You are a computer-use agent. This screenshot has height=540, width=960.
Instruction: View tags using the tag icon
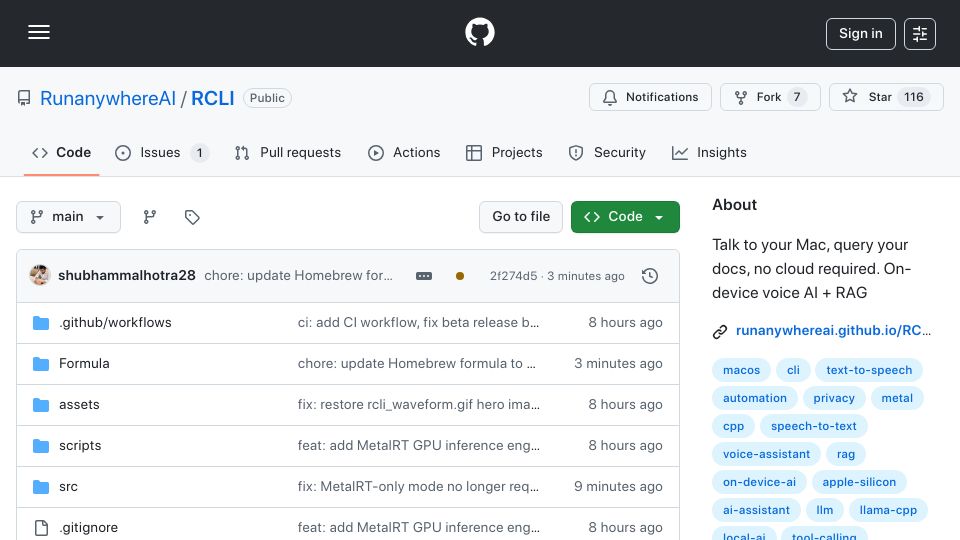click(192, 217)
